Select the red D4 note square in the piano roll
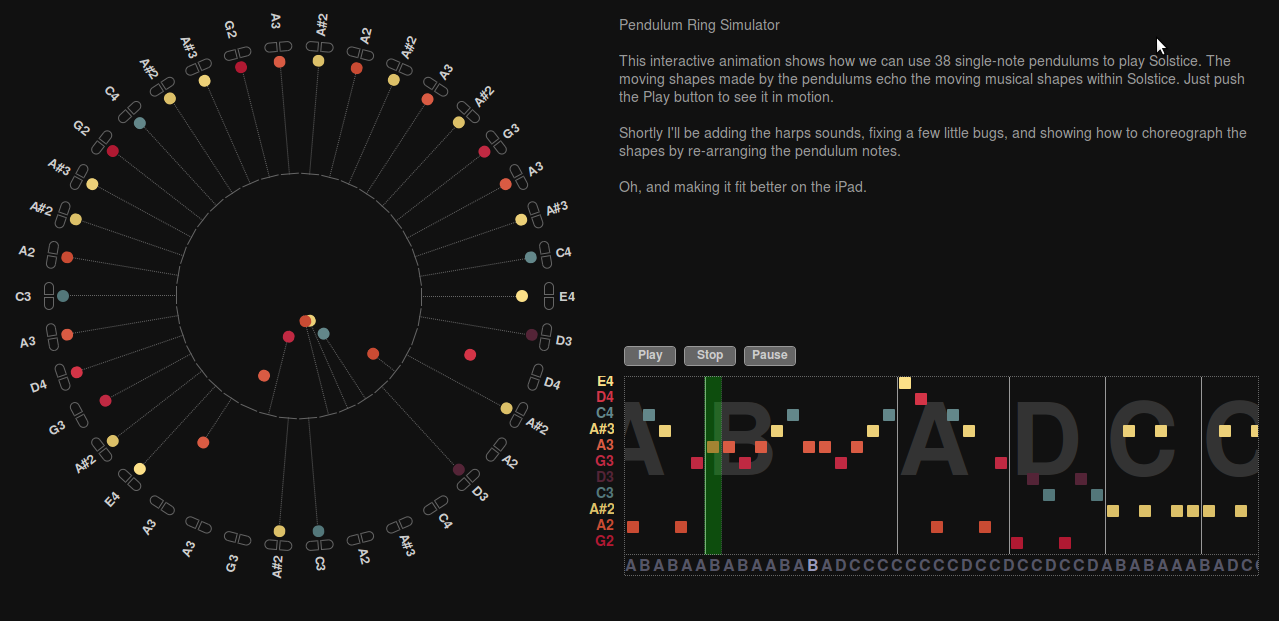Viewport: 1279px width, 621px height. (921, 399)
